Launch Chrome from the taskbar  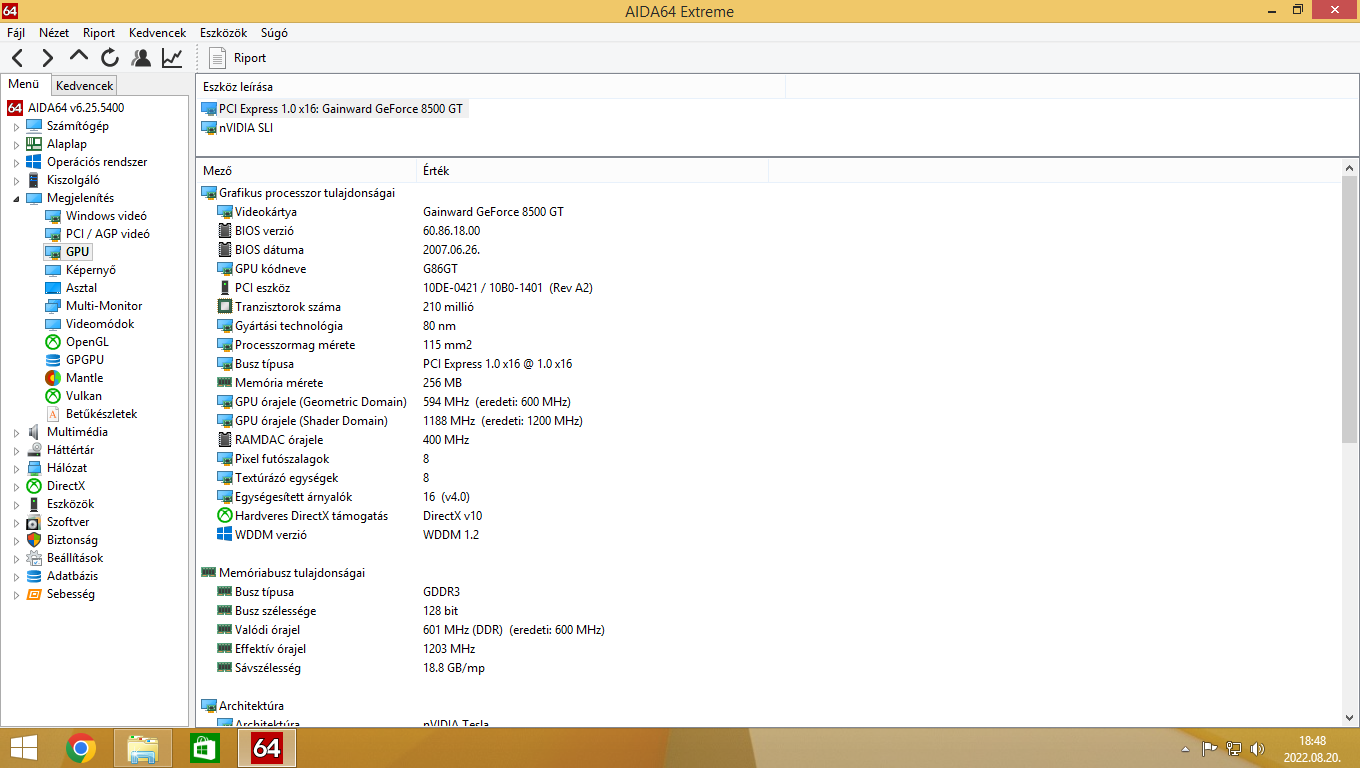(x=81, y=748)
